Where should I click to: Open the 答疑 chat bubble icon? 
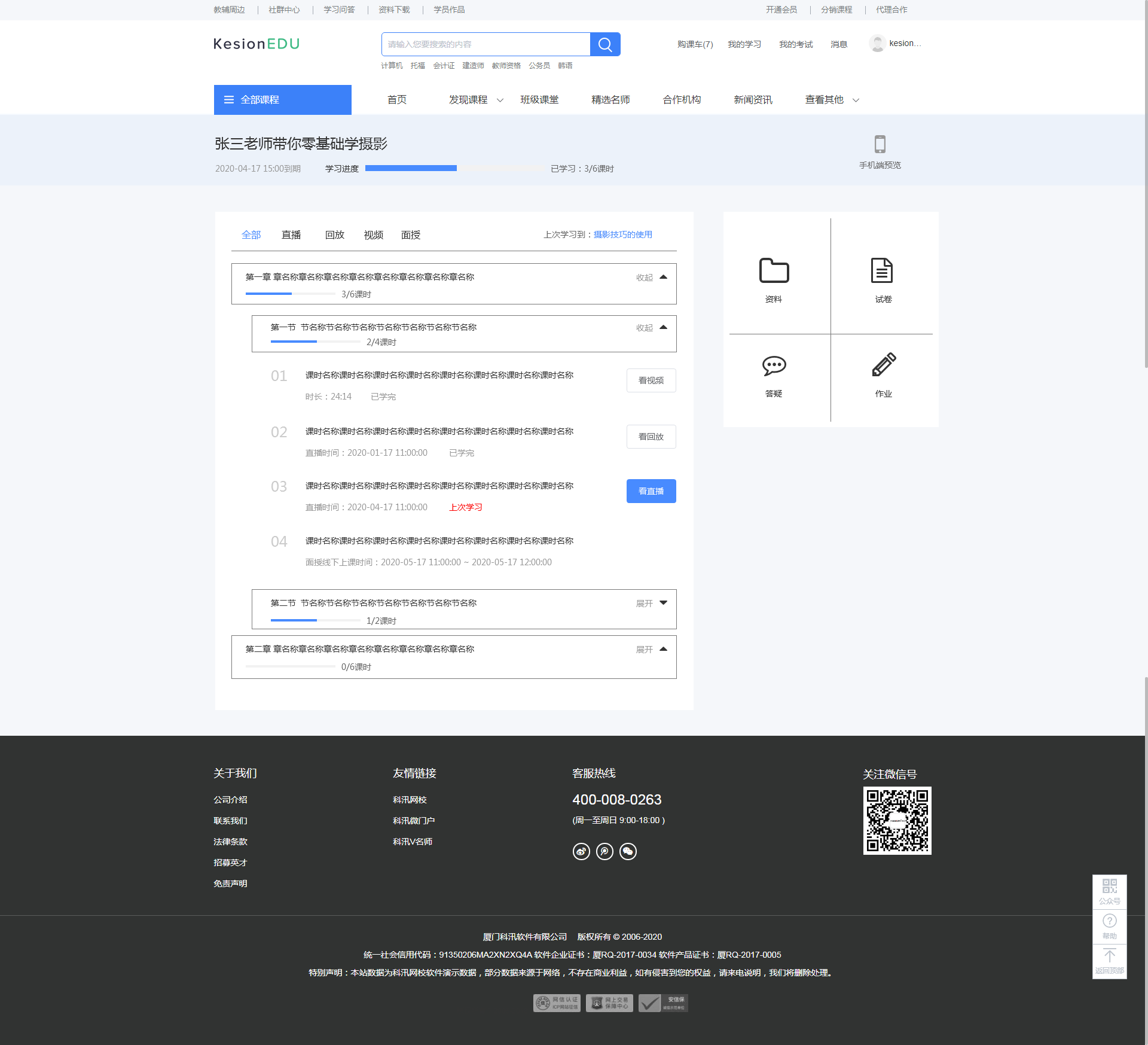point(774,365)
